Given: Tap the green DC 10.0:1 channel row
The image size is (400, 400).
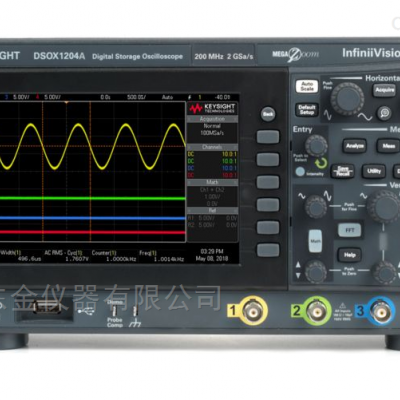Looking at the screenshot, I should tap(212, 161).
